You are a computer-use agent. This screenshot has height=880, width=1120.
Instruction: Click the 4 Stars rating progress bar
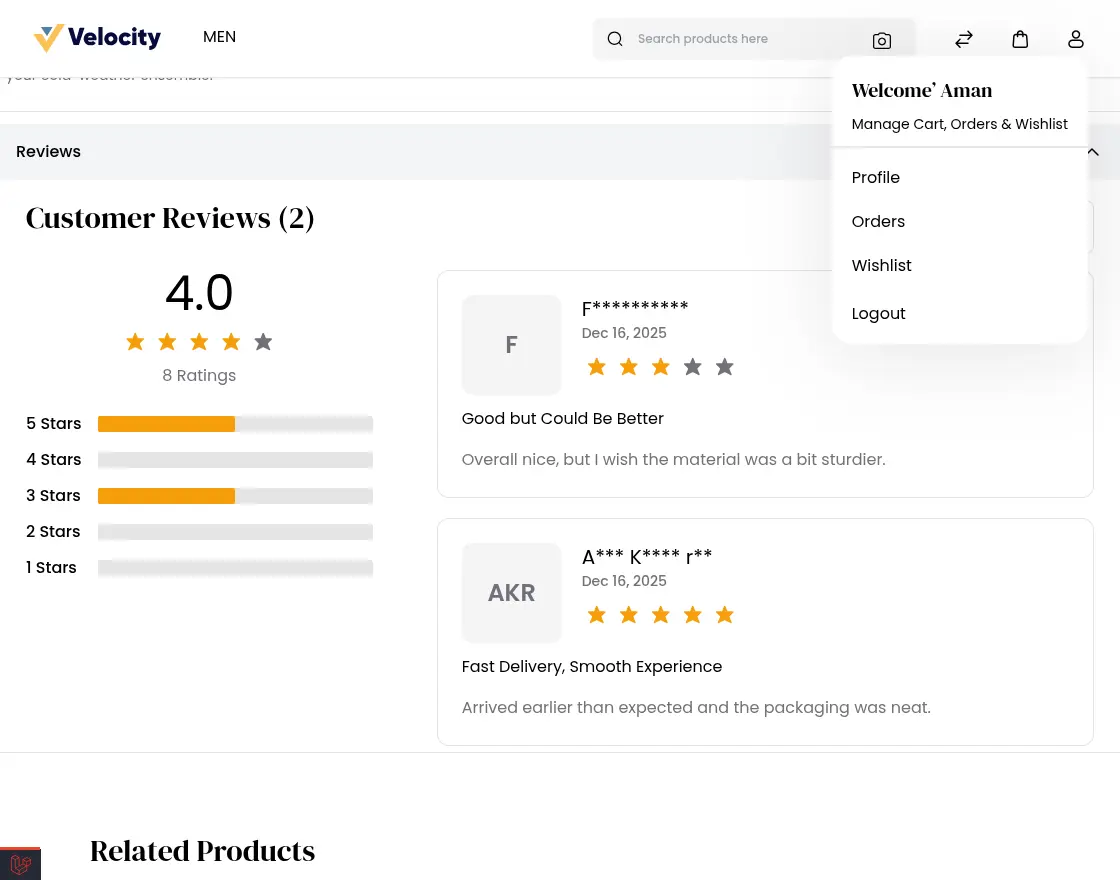tap(235, 460)
